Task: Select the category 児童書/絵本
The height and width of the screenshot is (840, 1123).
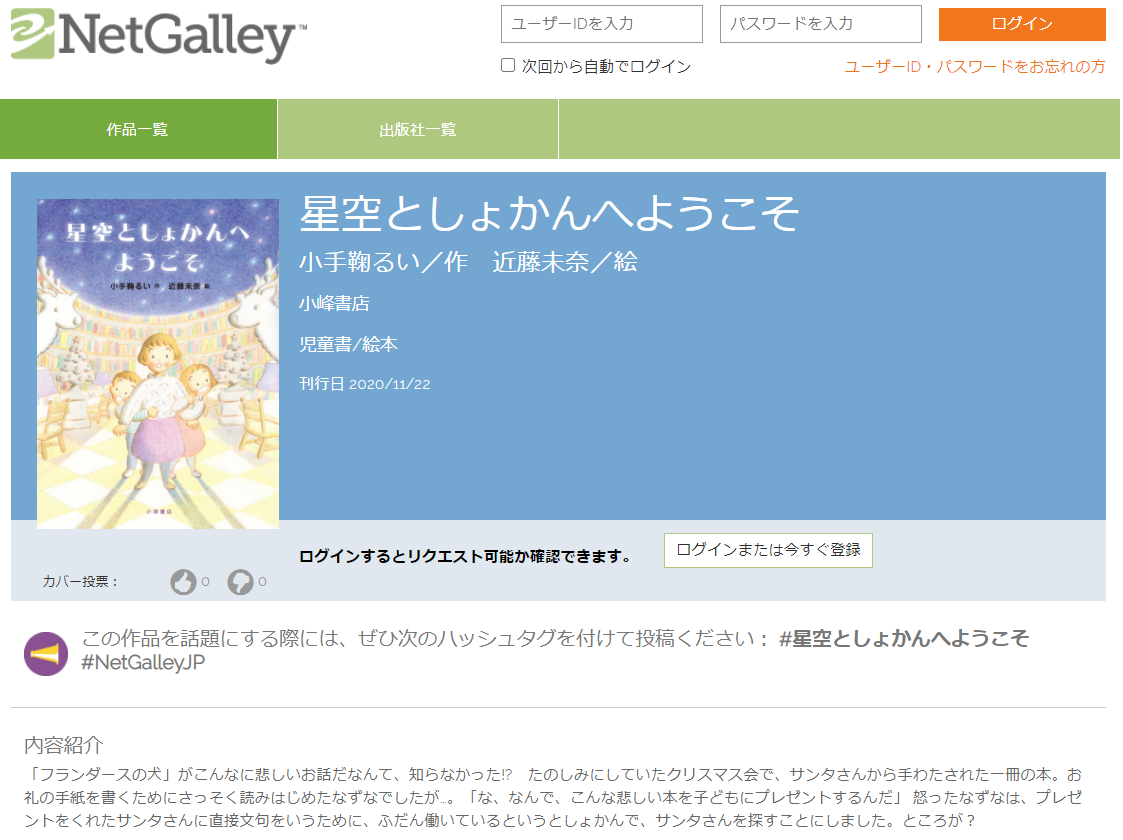Action: click(x=348, y=344)
